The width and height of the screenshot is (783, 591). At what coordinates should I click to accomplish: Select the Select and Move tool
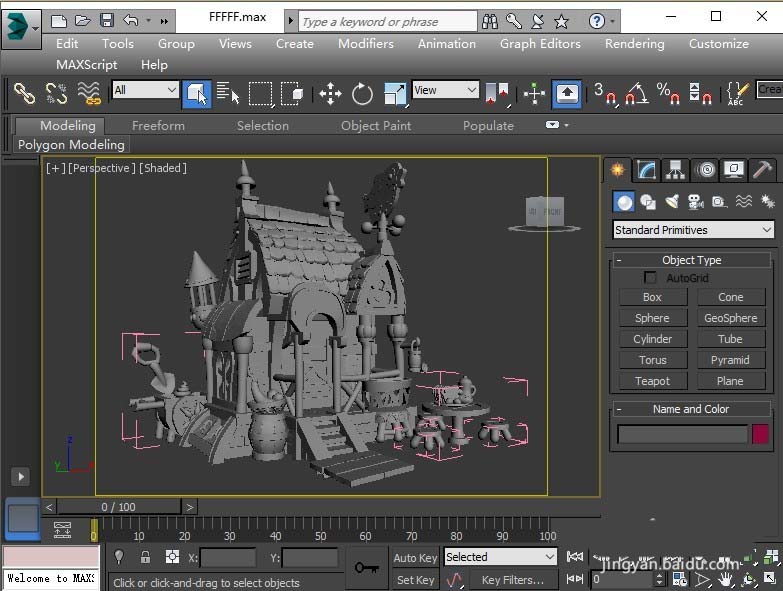pos(330,94)
